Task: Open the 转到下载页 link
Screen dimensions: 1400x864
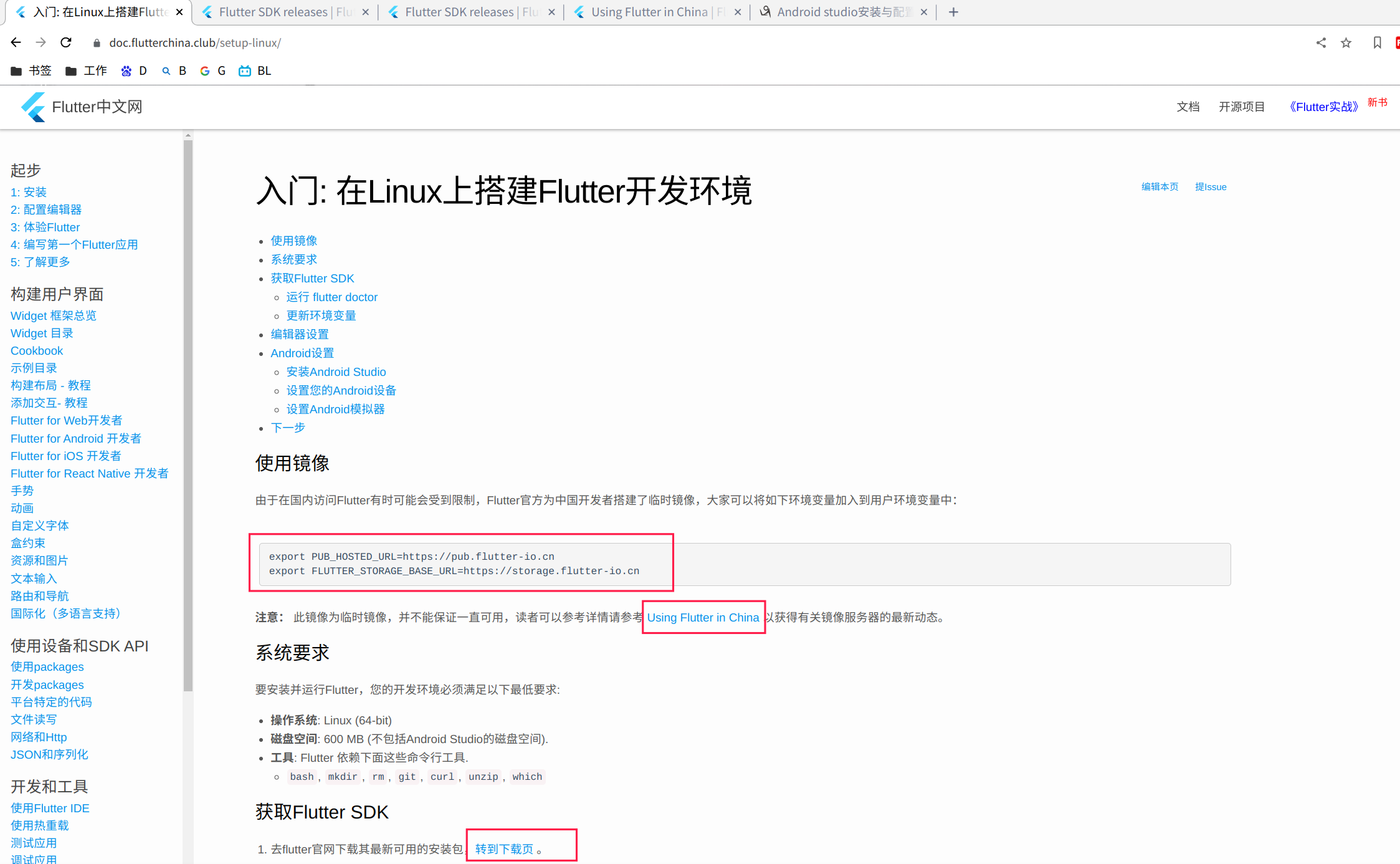Action: click(504, 848)
